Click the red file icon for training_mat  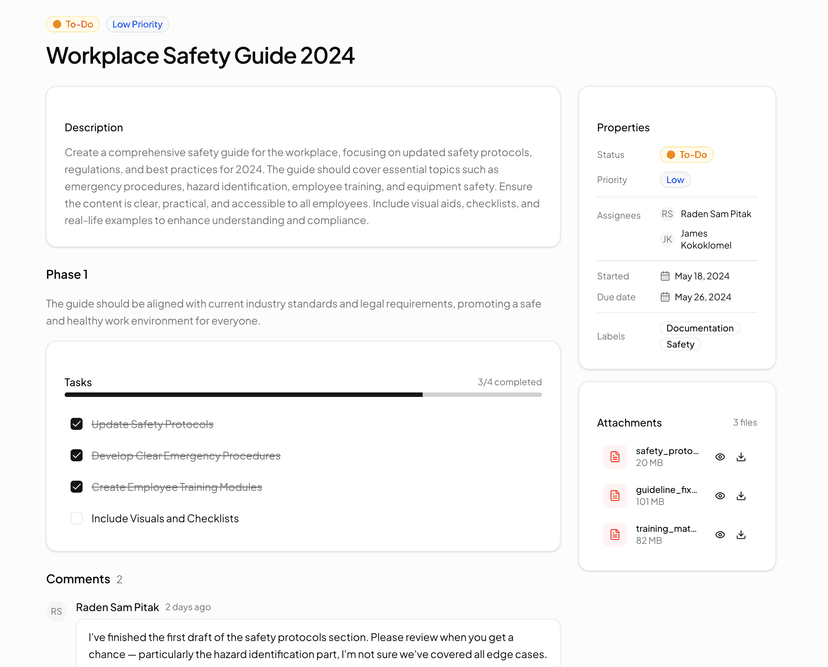(614, 534)
